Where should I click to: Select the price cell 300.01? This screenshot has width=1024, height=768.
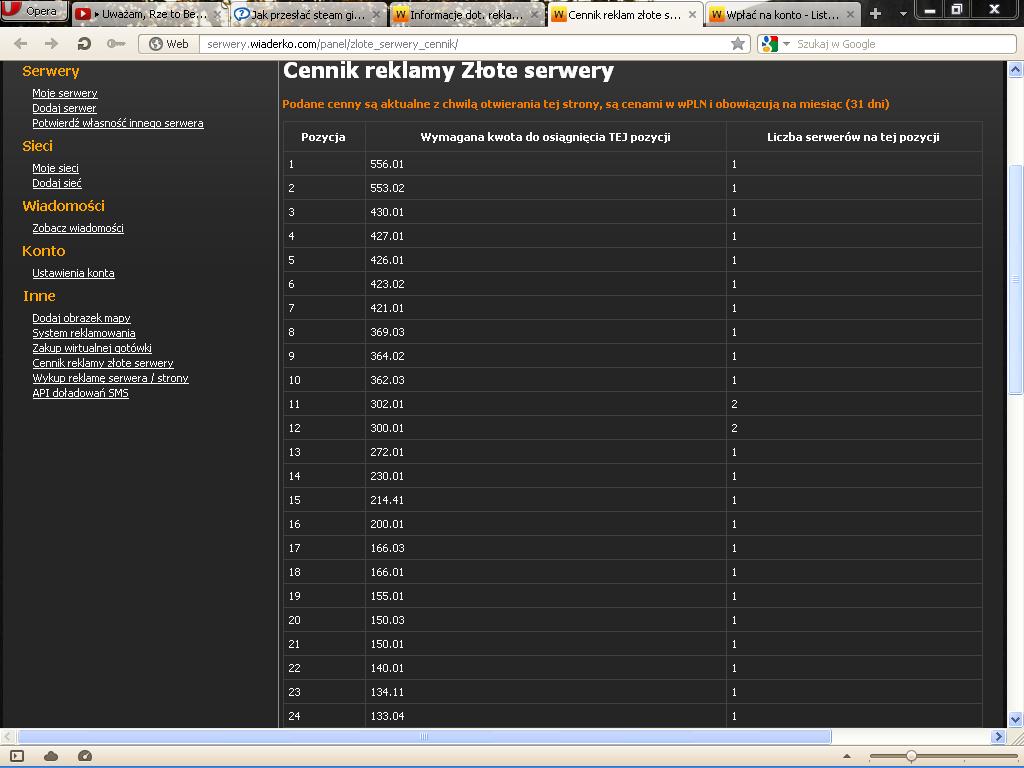point(545,428)
